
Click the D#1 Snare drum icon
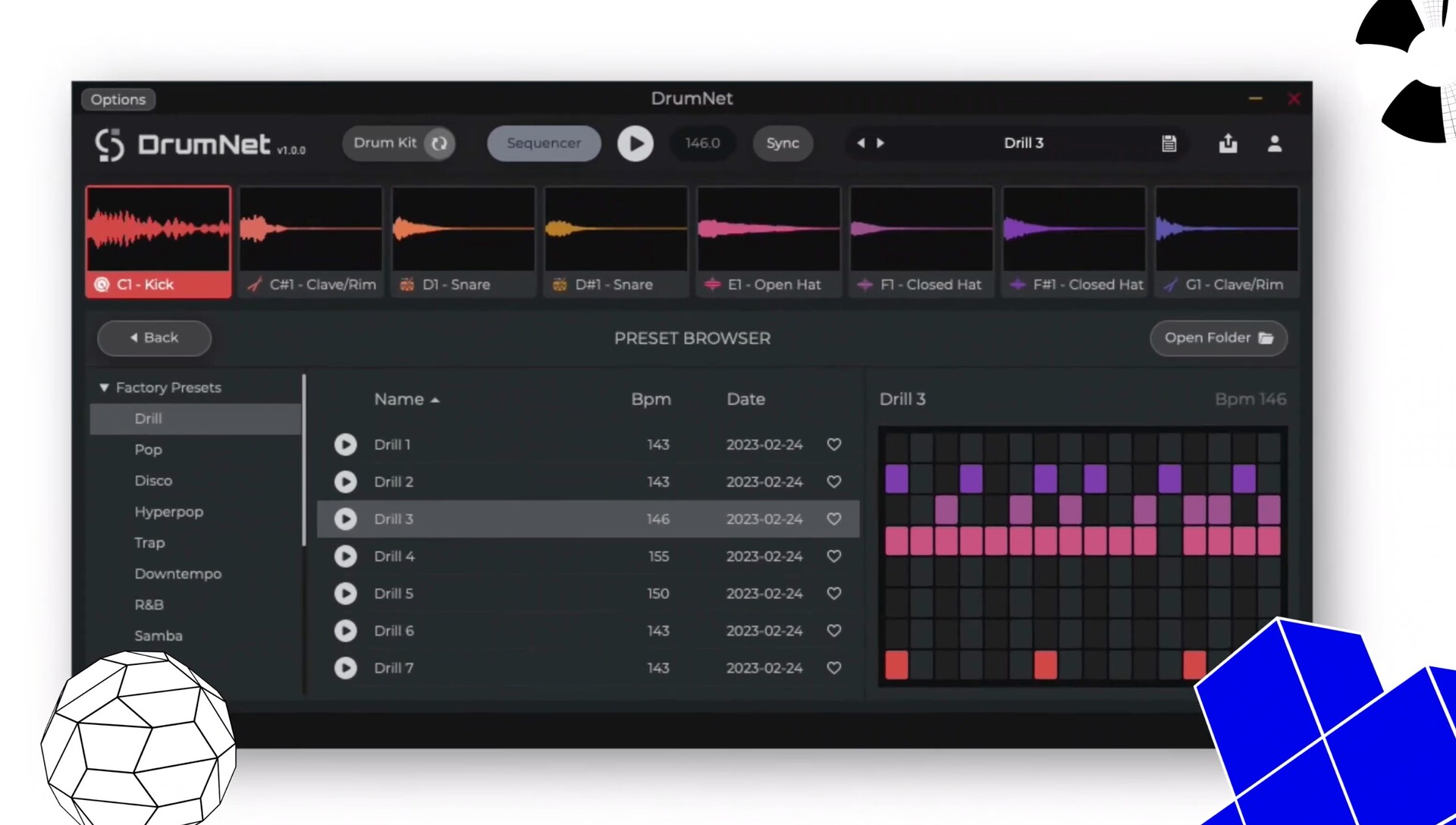pos(560,284)
